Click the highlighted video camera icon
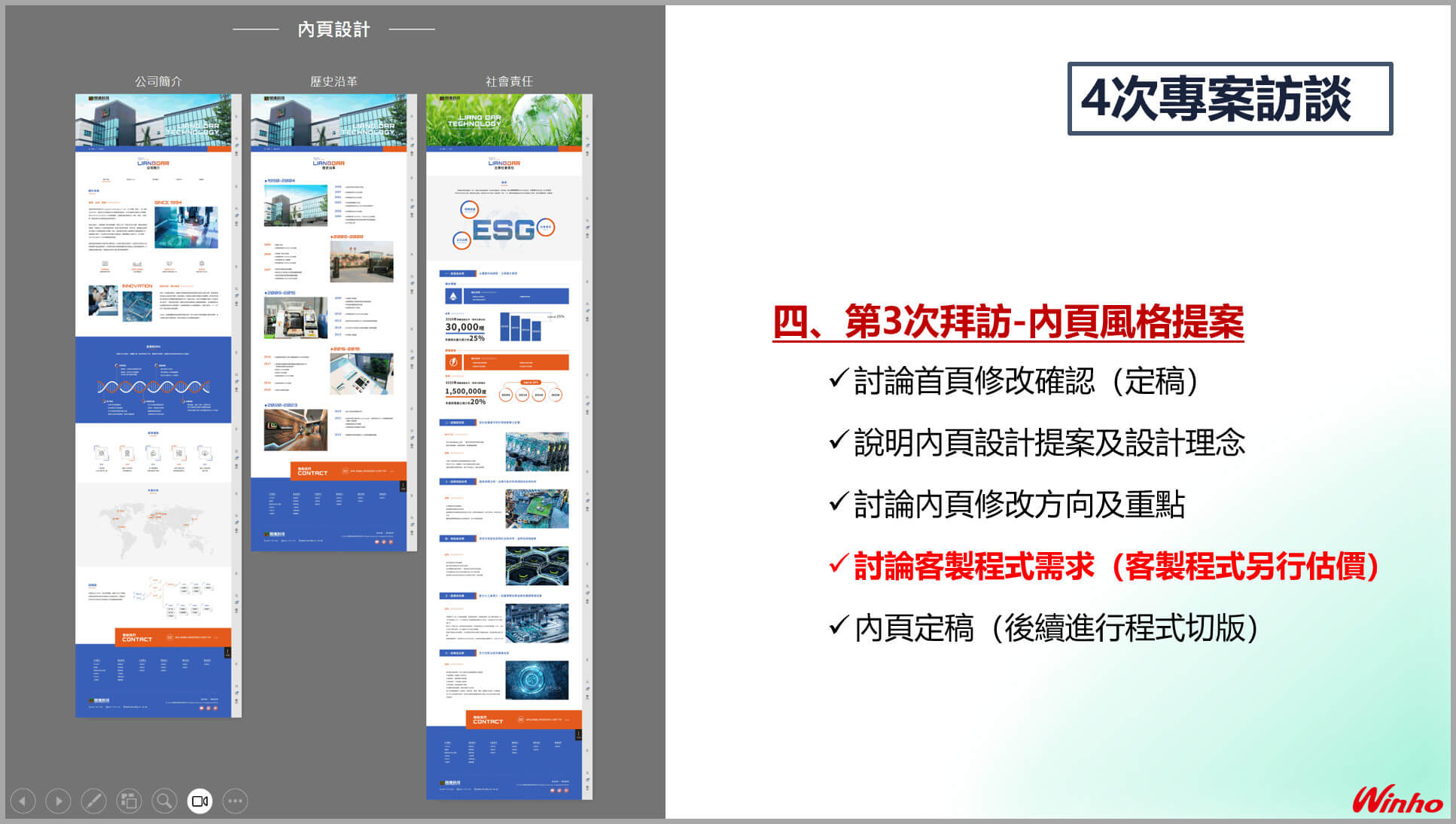Screen dimensions: 1456x824 tap(200, 801)
